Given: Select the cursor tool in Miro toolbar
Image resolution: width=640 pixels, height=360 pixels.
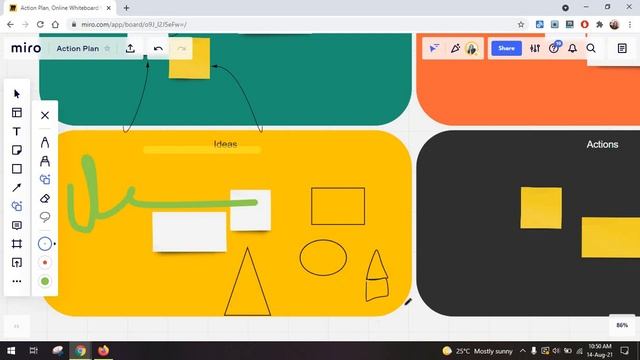Looking at the screenshot, I should point(17,94).
